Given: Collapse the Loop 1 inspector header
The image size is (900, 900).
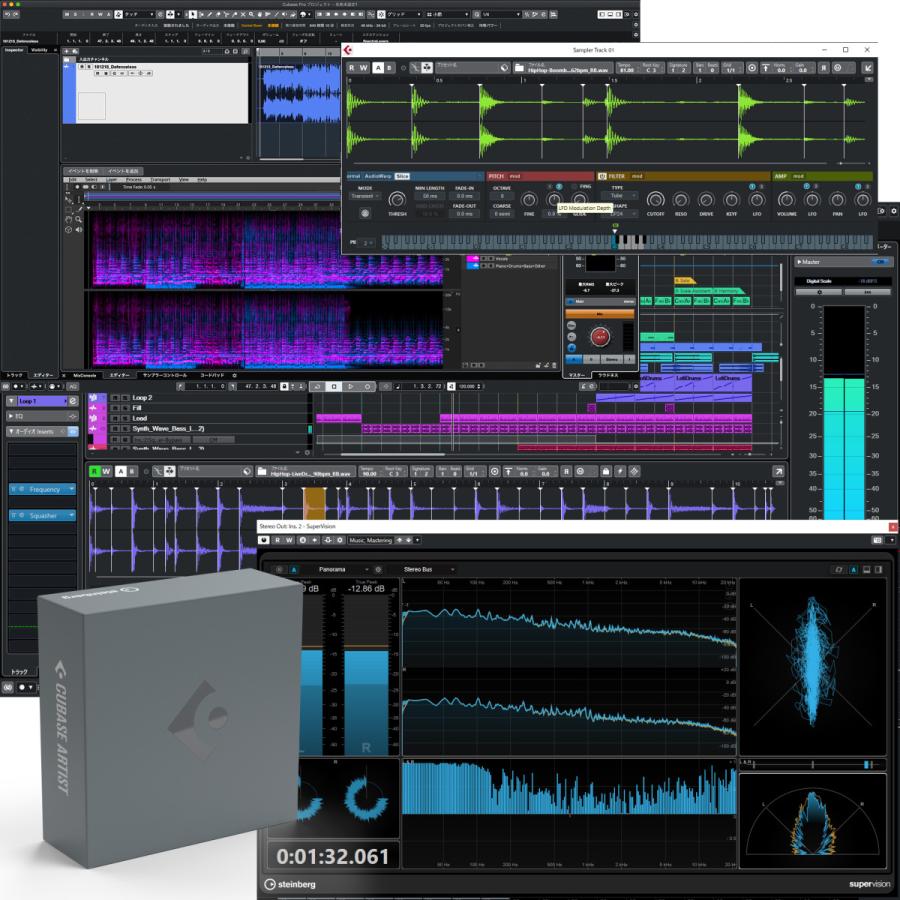Looking at the screenshot, I should [x=11, y=401].
